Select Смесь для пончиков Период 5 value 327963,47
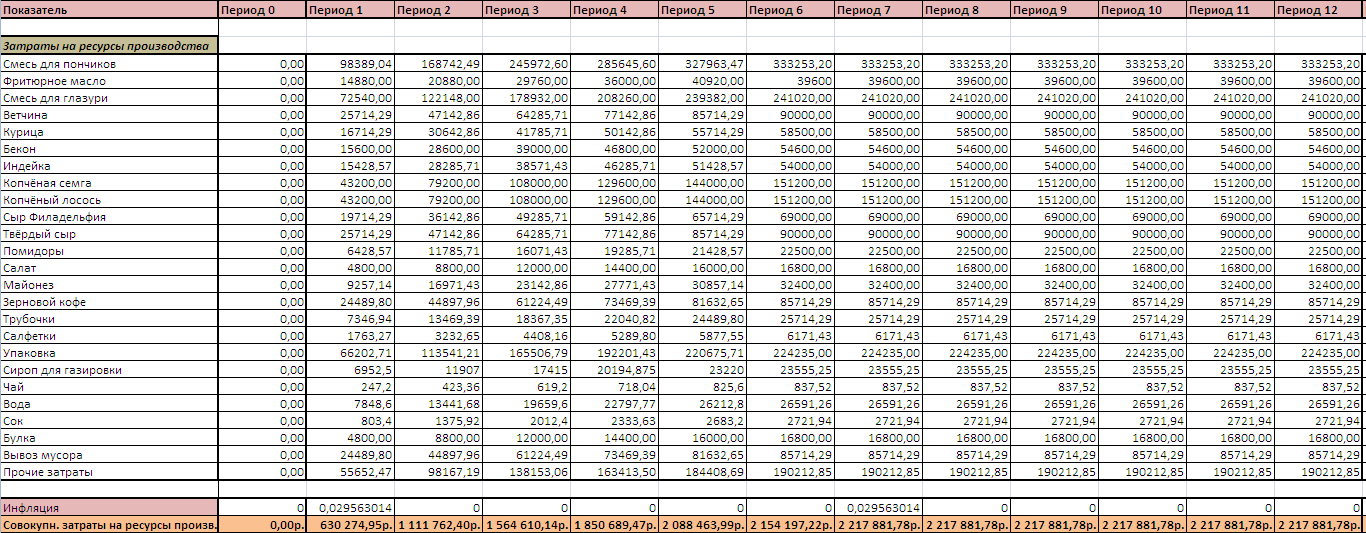1366x533 pixels. [x=702, y=64]
